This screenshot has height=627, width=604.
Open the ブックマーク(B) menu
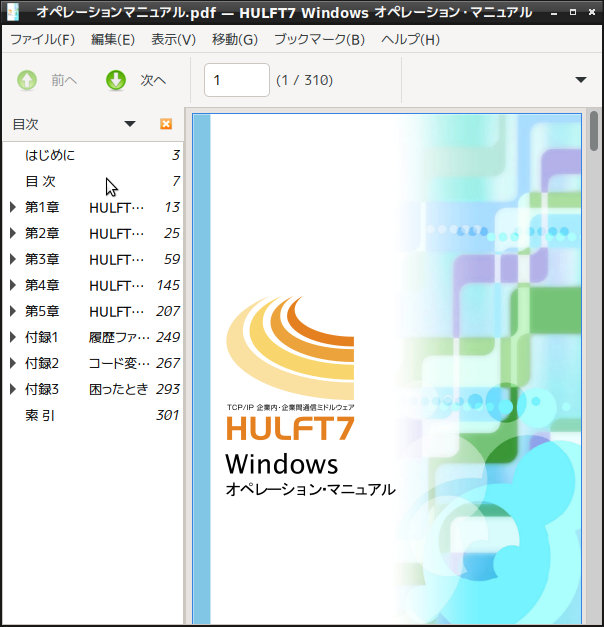319,40
